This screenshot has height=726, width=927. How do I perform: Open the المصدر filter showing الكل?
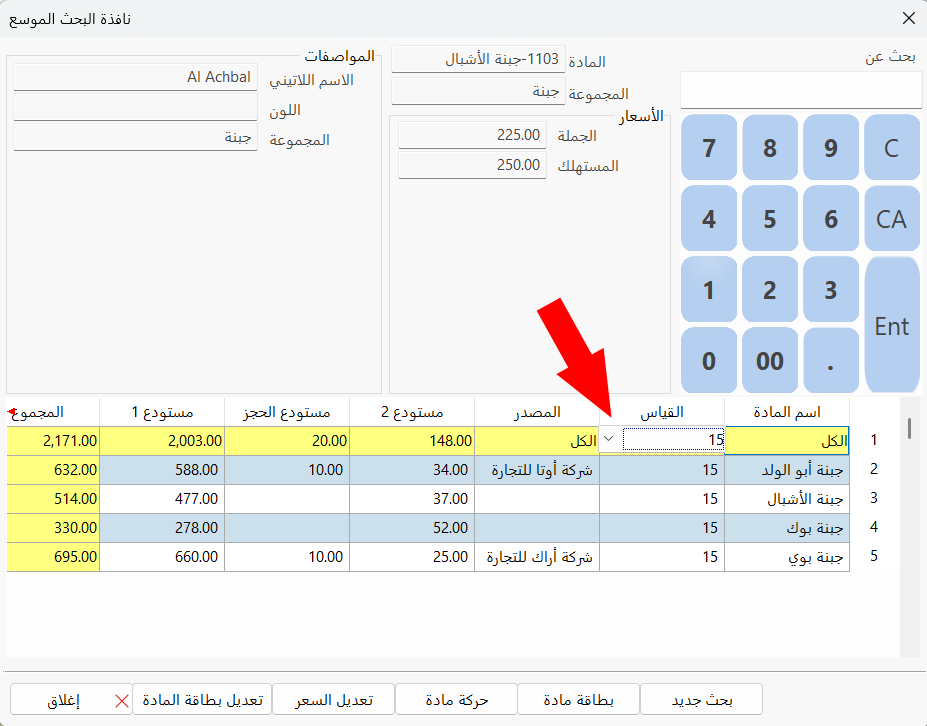pos(537,439)
